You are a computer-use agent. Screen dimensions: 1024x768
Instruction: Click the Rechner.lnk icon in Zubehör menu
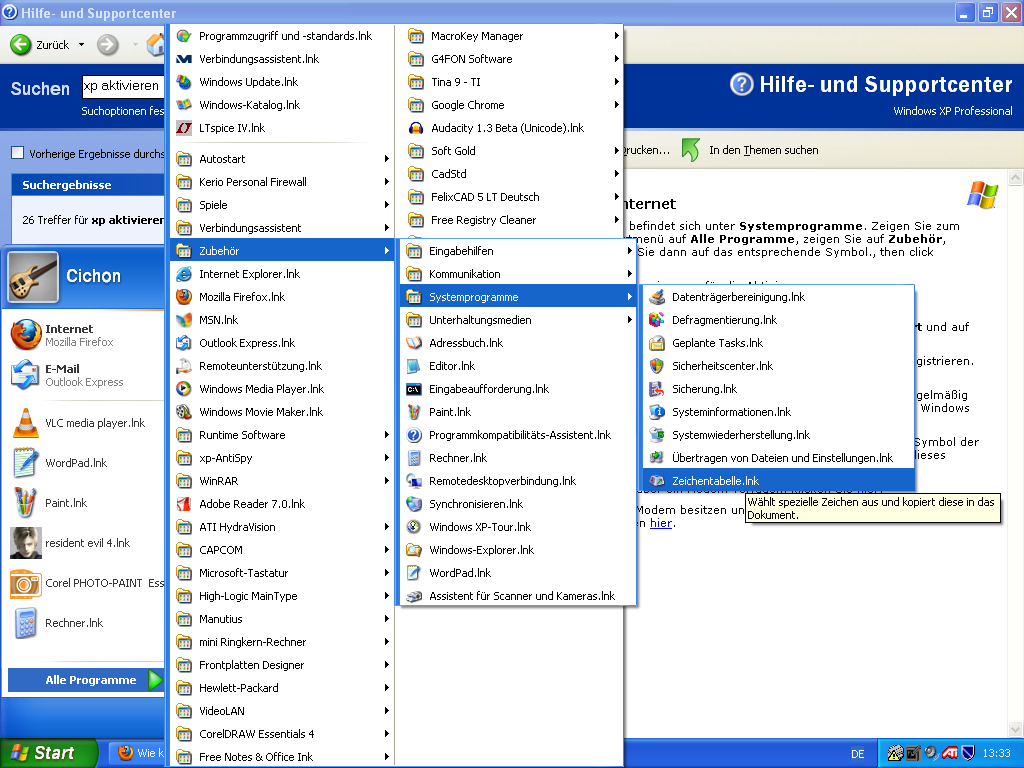(413, 458)
